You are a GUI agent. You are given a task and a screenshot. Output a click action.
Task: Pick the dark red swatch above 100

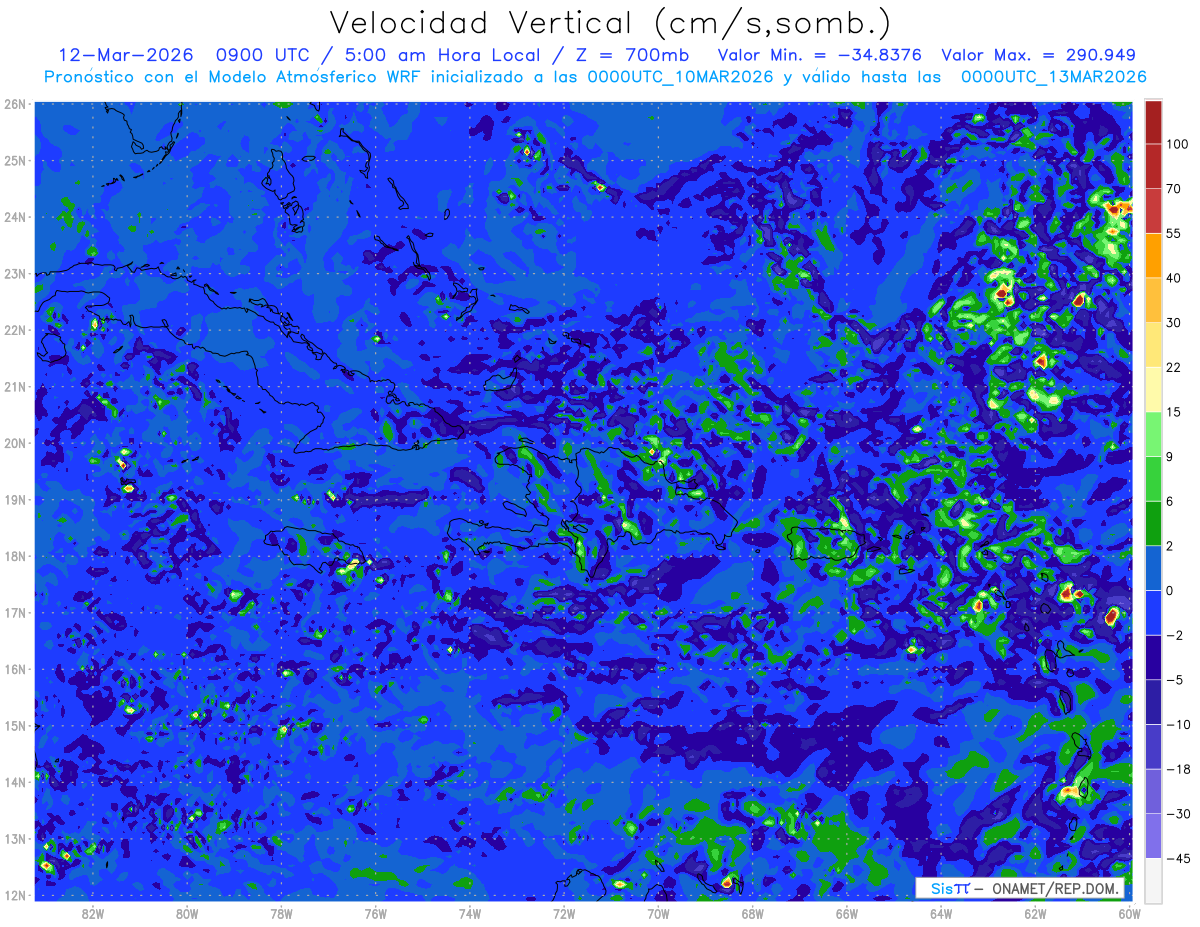(1153, 122)
